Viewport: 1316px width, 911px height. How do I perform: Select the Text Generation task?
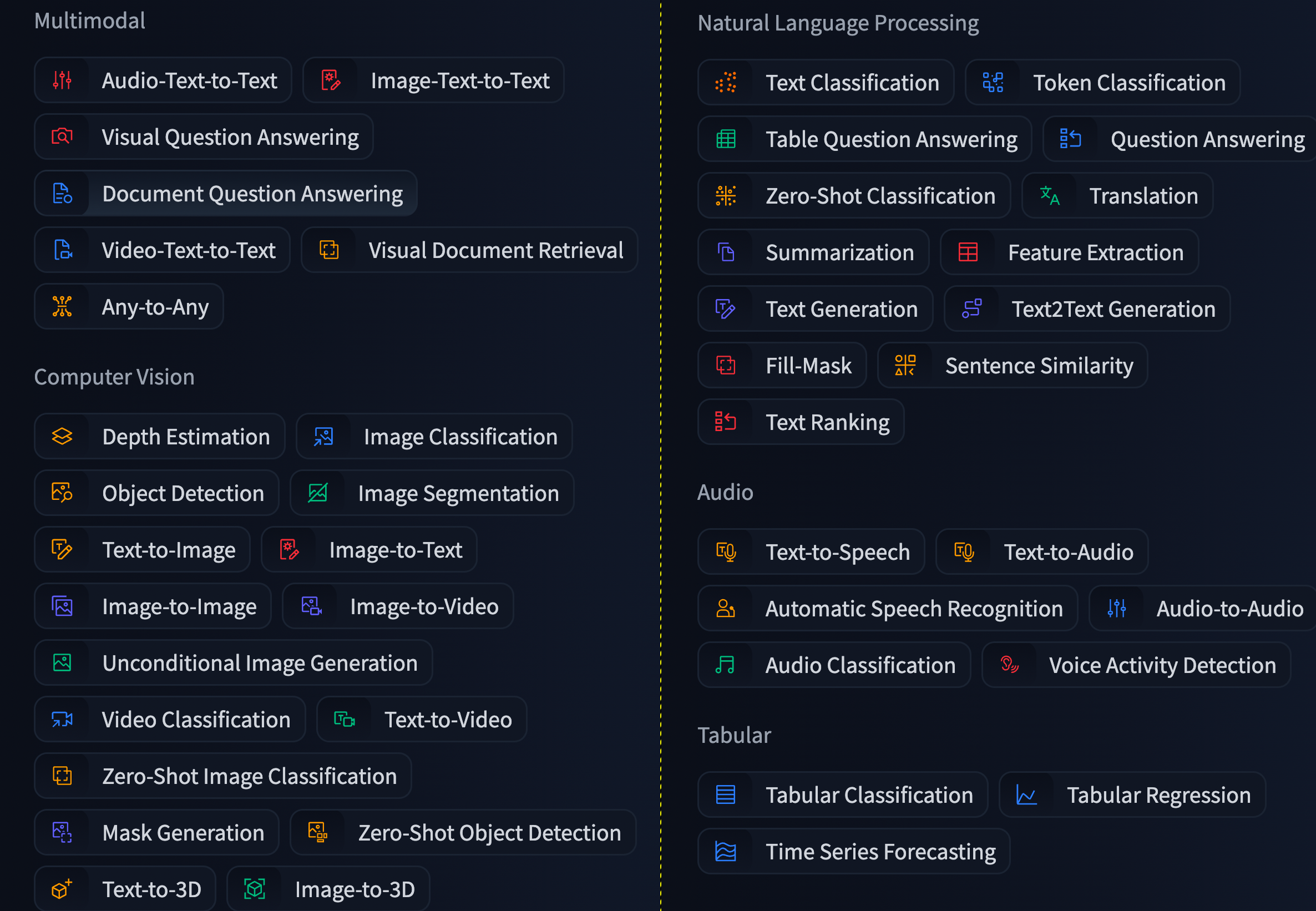point(815,309)
